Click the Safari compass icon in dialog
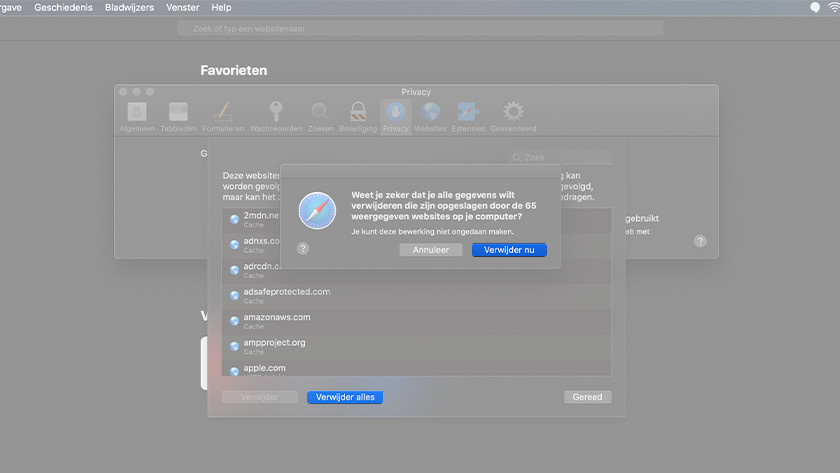This screenshot has height=473, width=840. [317, 211]
